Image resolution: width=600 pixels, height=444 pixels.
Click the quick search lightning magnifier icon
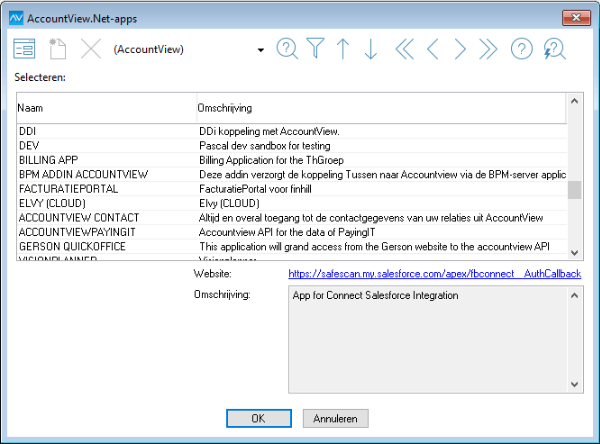[x=554, y=49]
